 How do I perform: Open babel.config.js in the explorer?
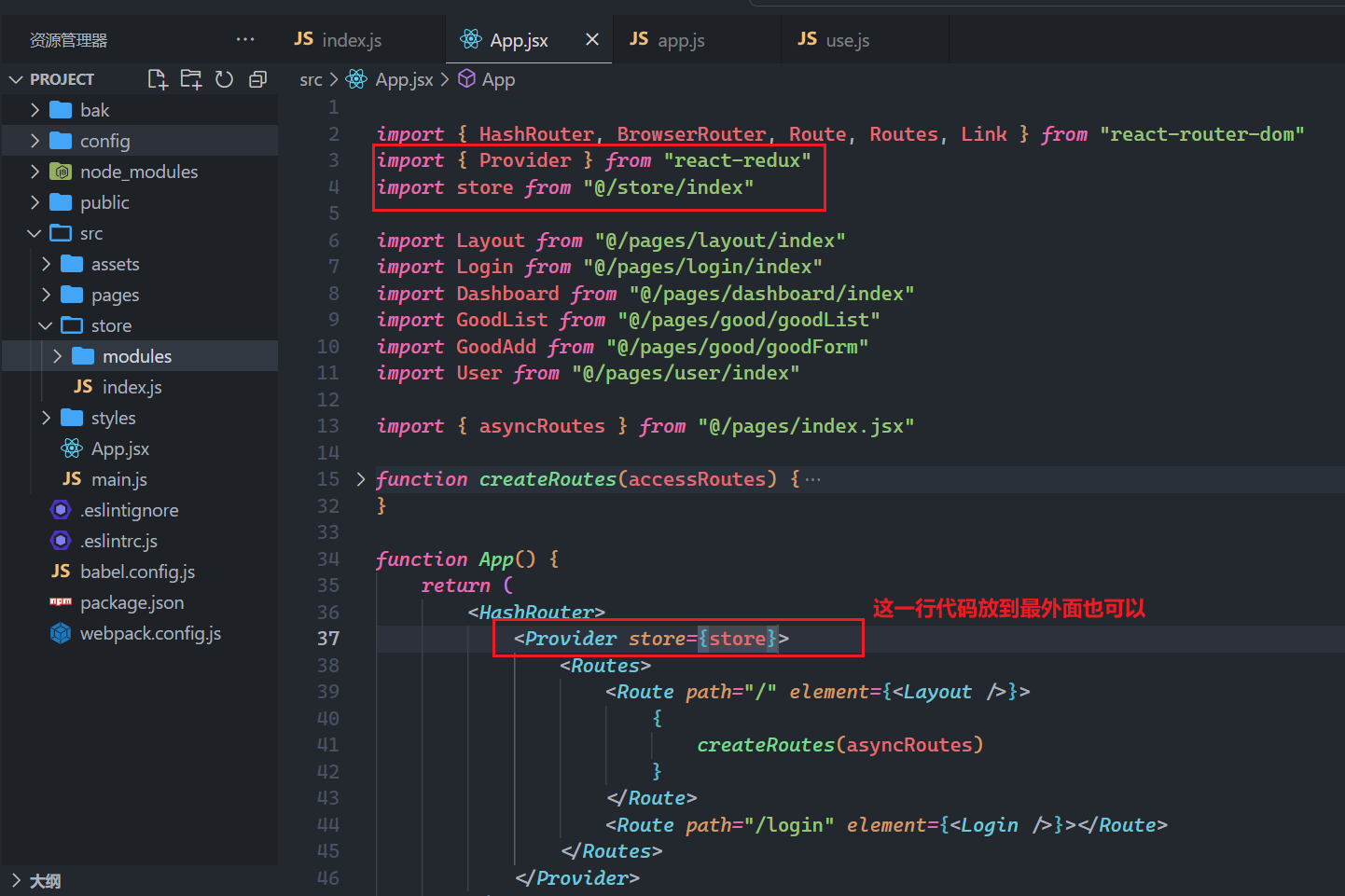140,572
